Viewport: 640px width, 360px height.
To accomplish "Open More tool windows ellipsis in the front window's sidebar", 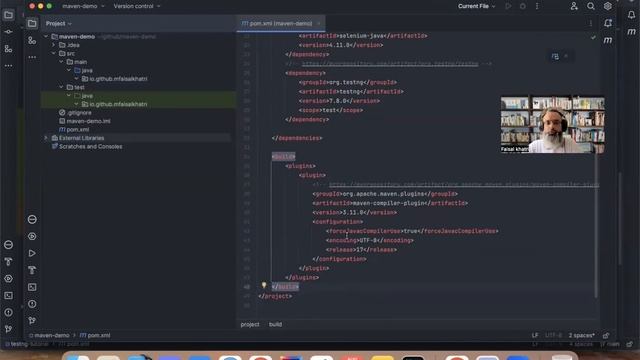I will tap(32, 57).
